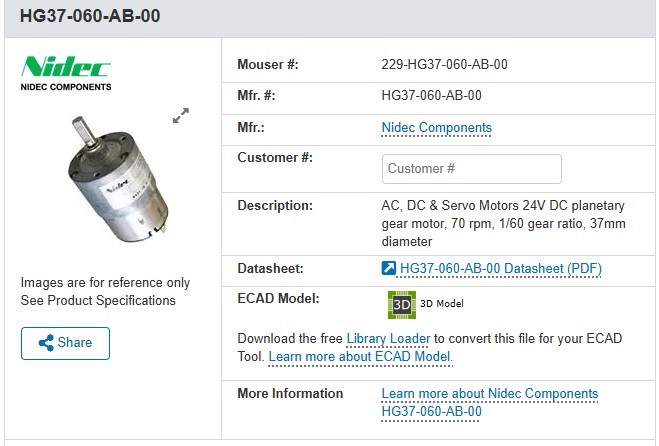
Task: Click the blue arrow icon beside the datasheet
Action: 389,268
